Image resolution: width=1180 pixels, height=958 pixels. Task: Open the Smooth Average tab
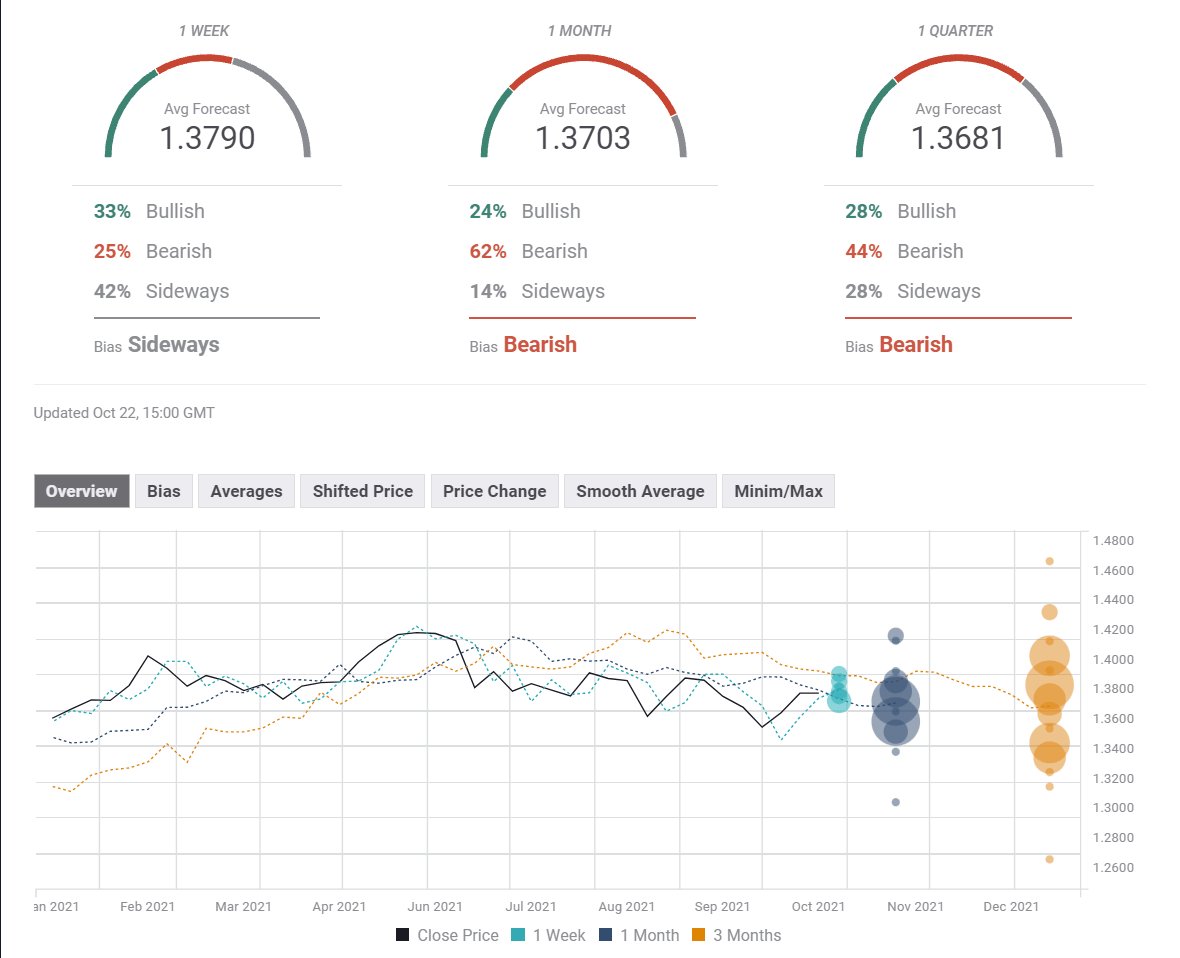[640, 491]
